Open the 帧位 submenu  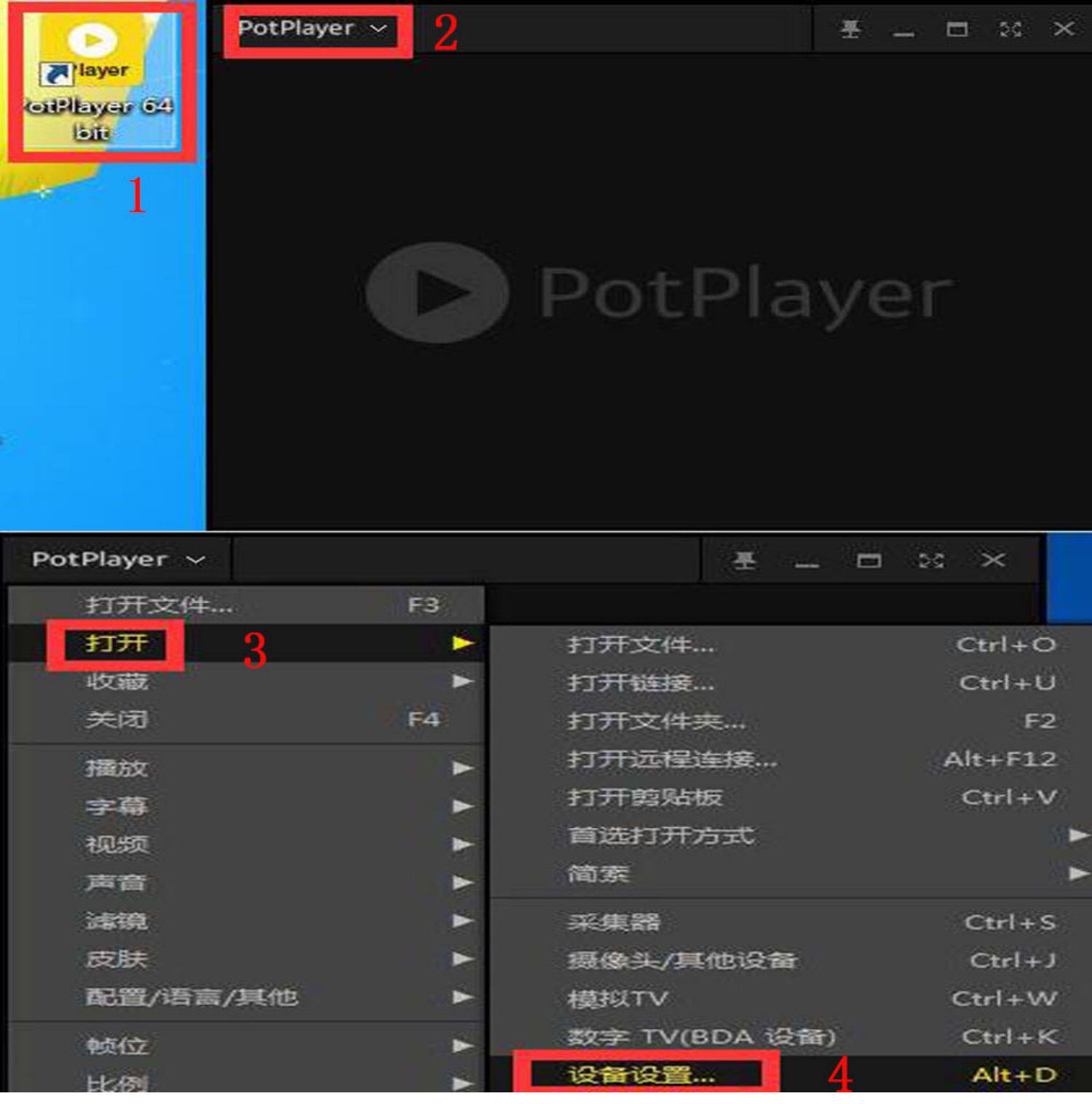coord(246,1046)
